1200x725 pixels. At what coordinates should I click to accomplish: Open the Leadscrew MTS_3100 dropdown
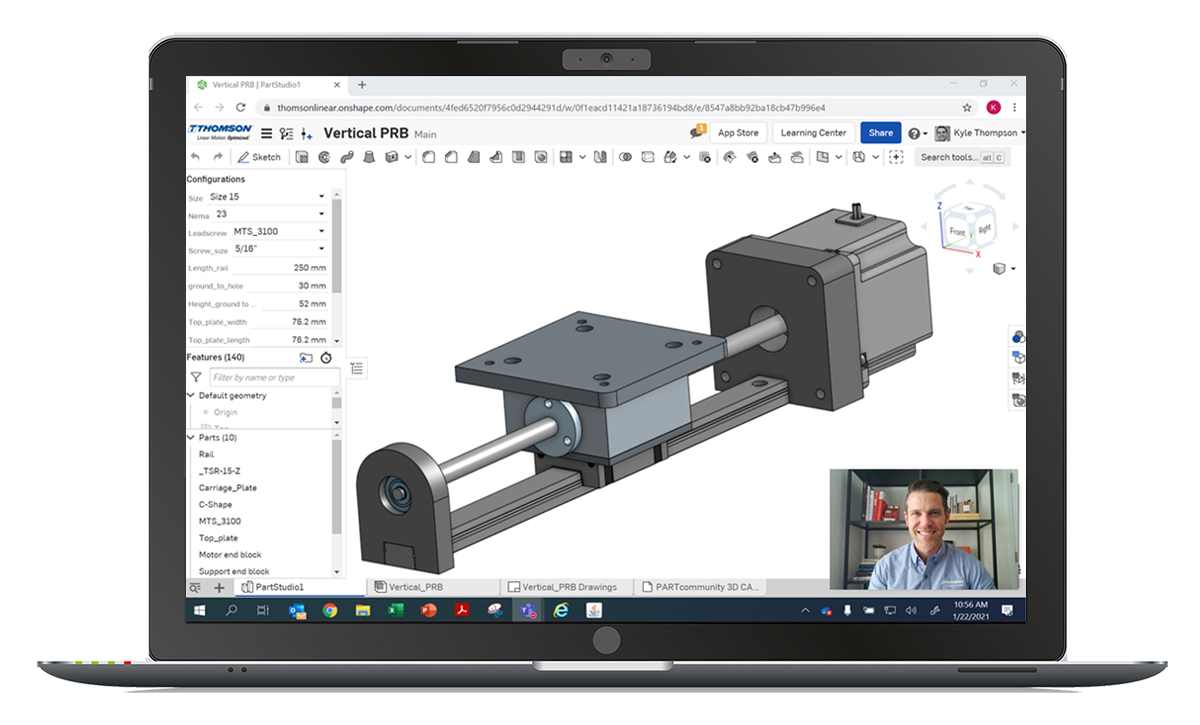pos(279,231)
